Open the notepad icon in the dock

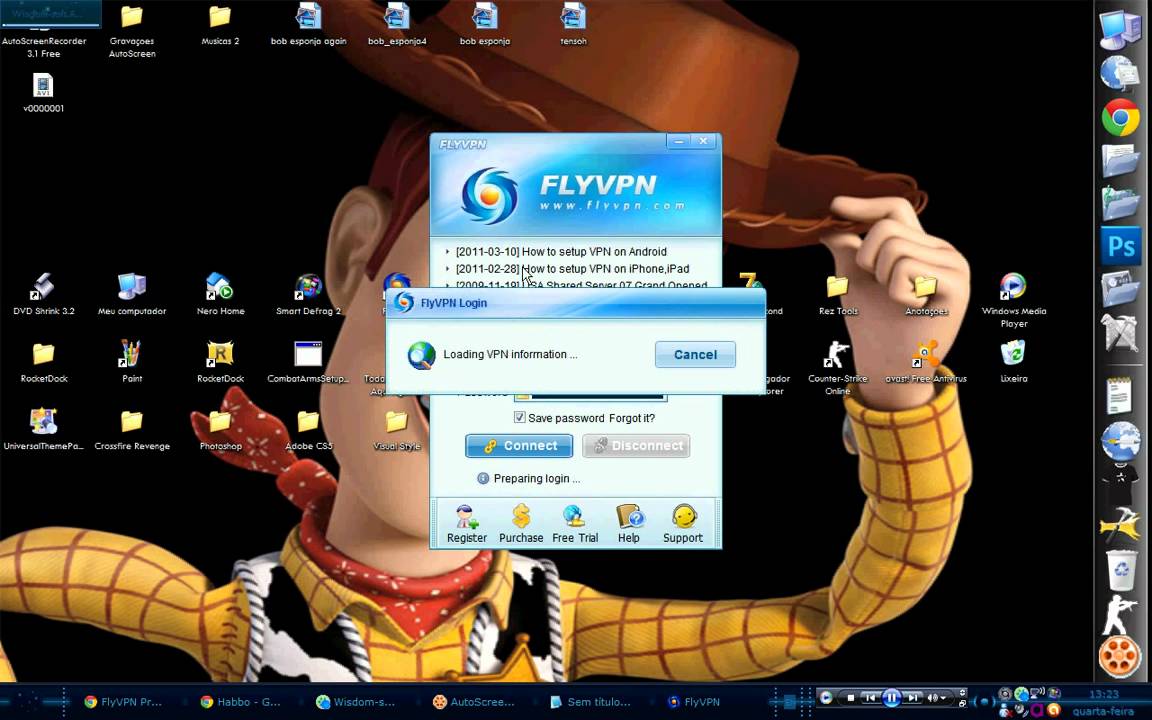pos(1119,395)
